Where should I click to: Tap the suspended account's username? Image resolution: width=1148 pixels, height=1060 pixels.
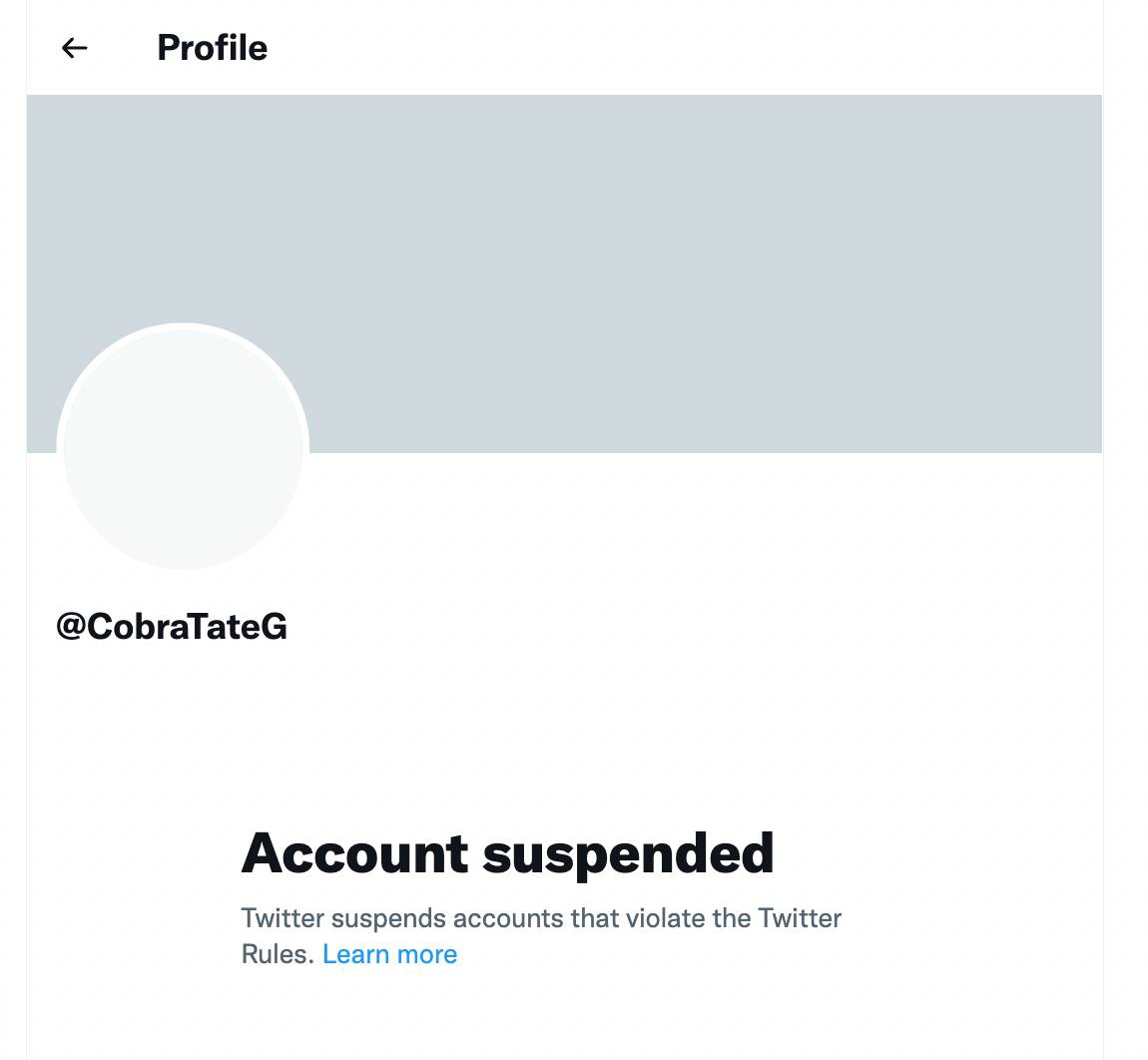(172, 627)
